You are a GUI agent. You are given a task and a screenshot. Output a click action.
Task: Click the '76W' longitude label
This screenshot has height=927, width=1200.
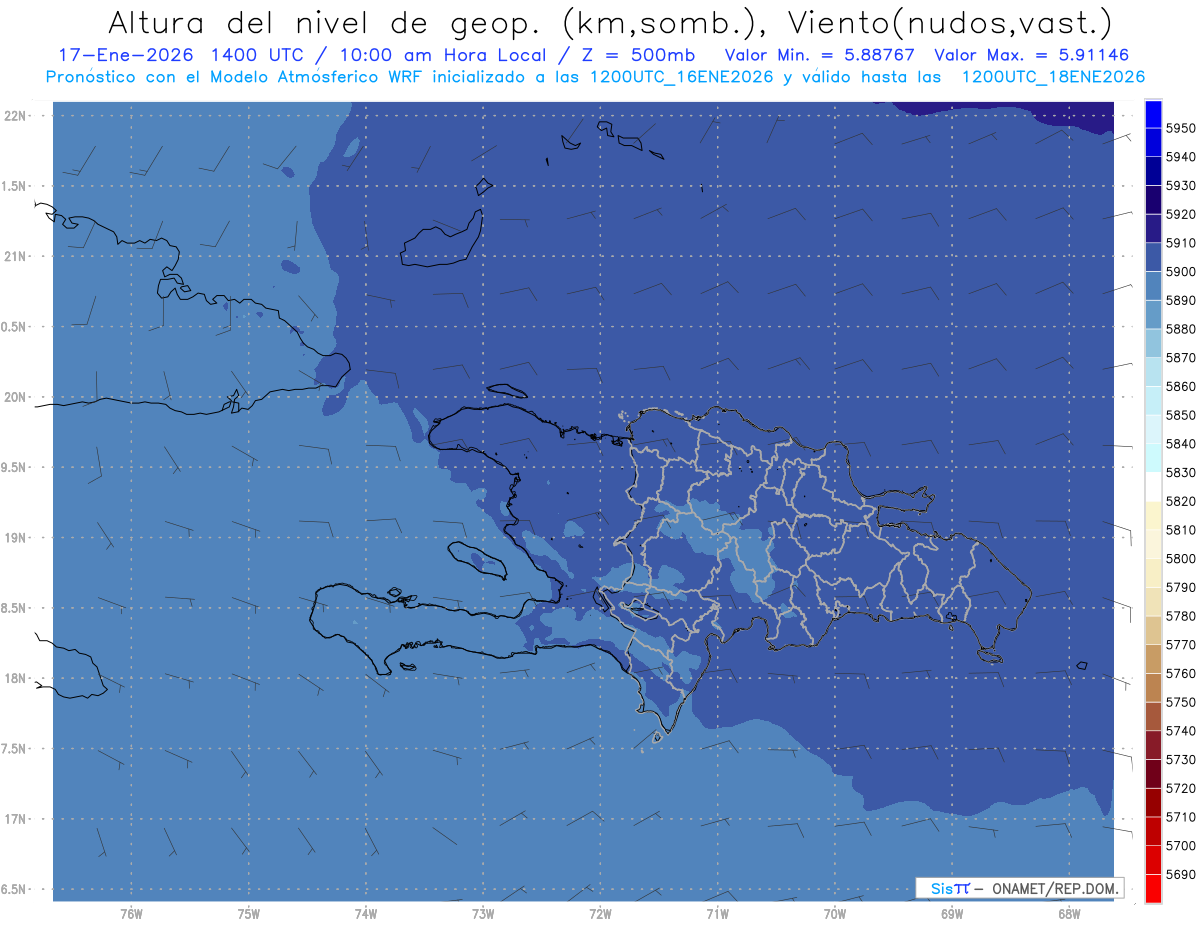[x=131, y=913]
